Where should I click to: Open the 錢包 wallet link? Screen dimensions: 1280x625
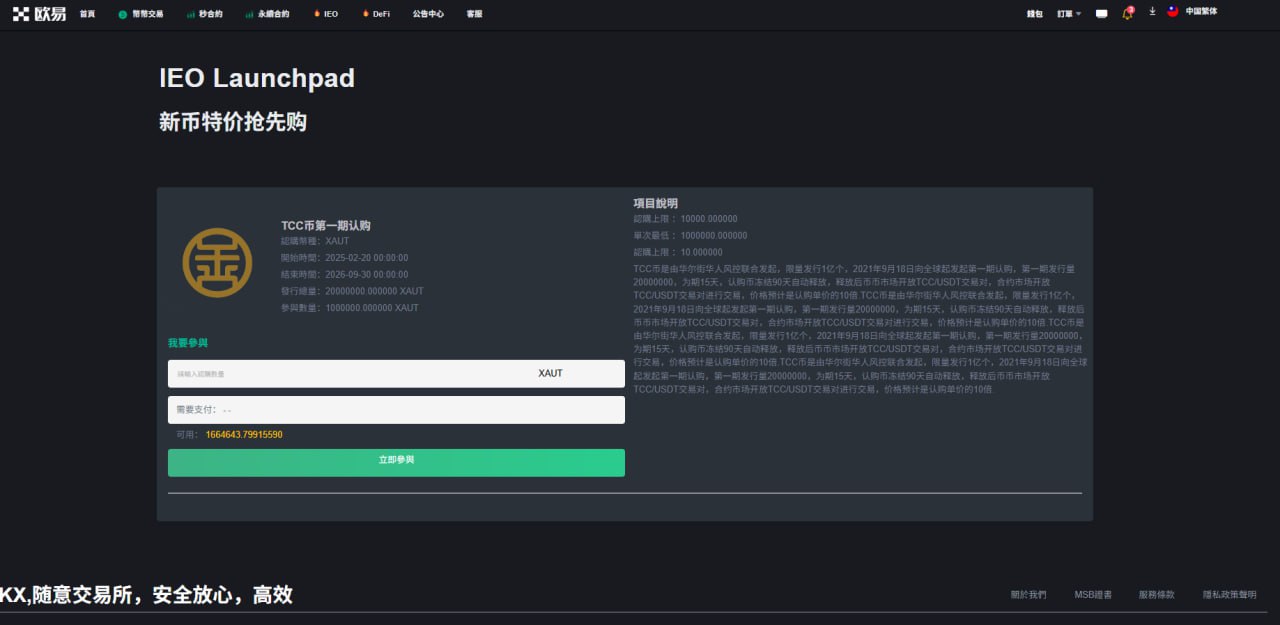[x=1034, y=14]
